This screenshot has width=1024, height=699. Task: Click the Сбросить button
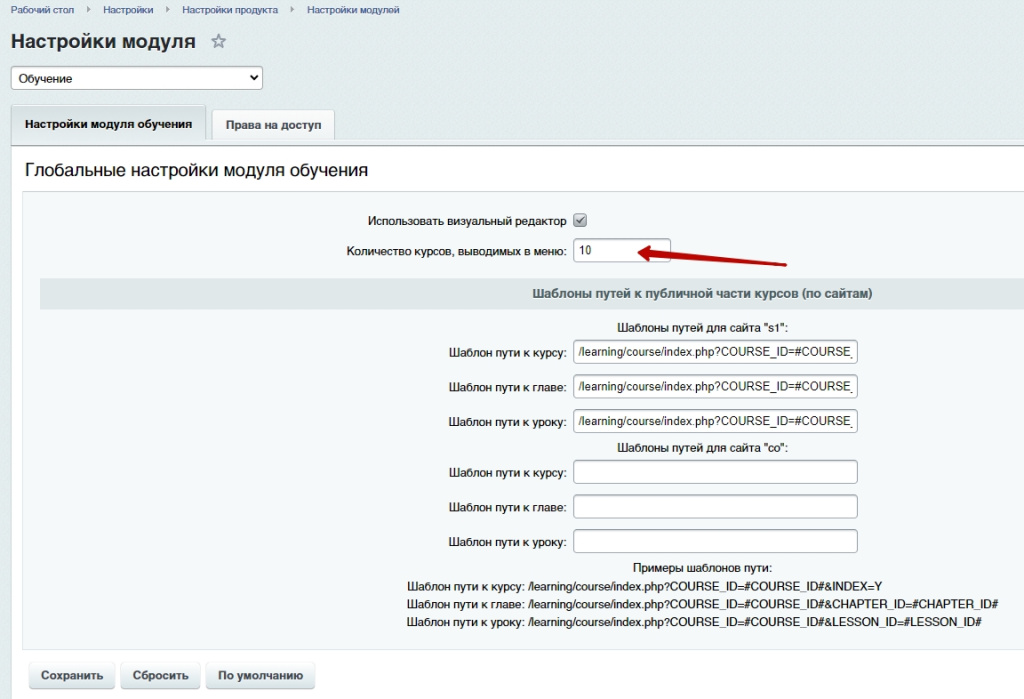[161, 675]
